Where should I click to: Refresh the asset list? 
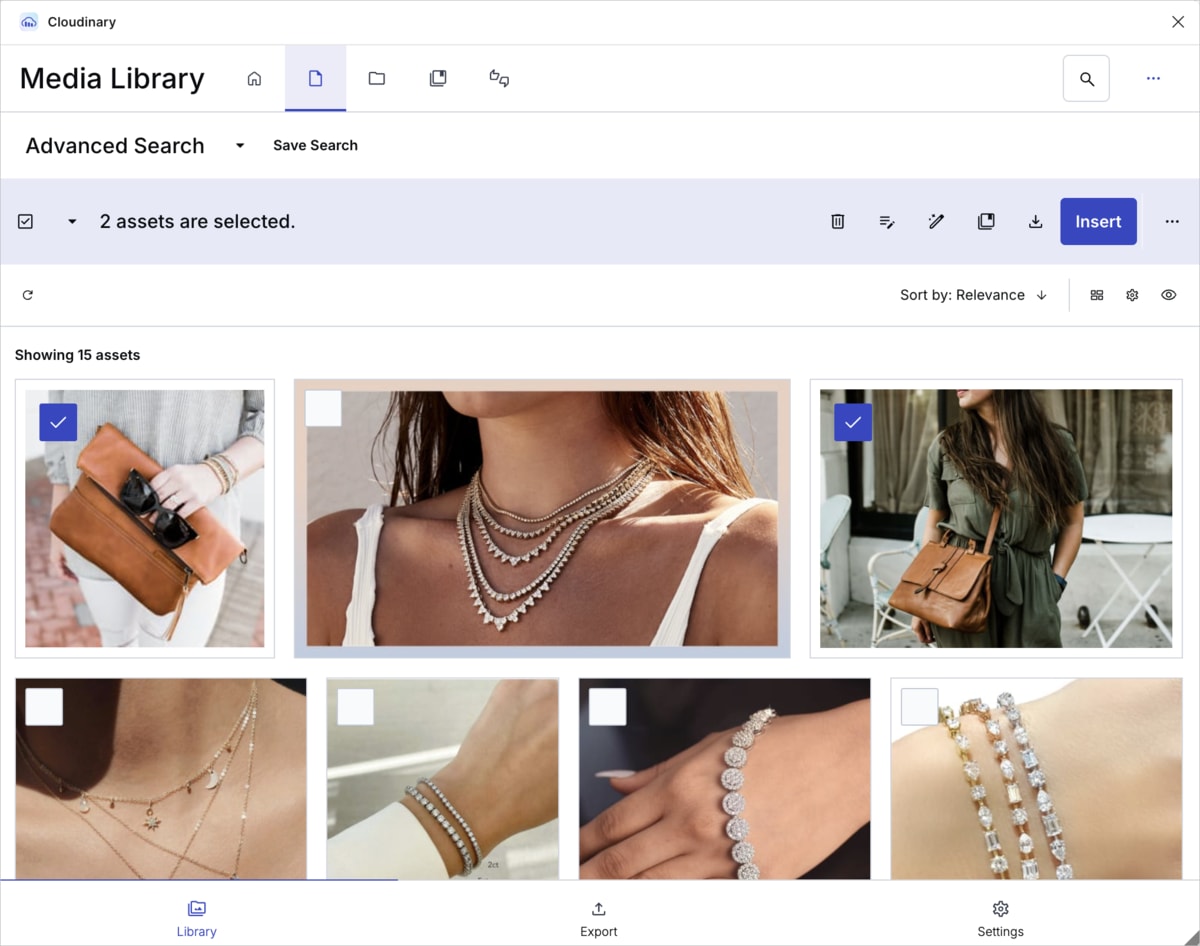(28, 295)
